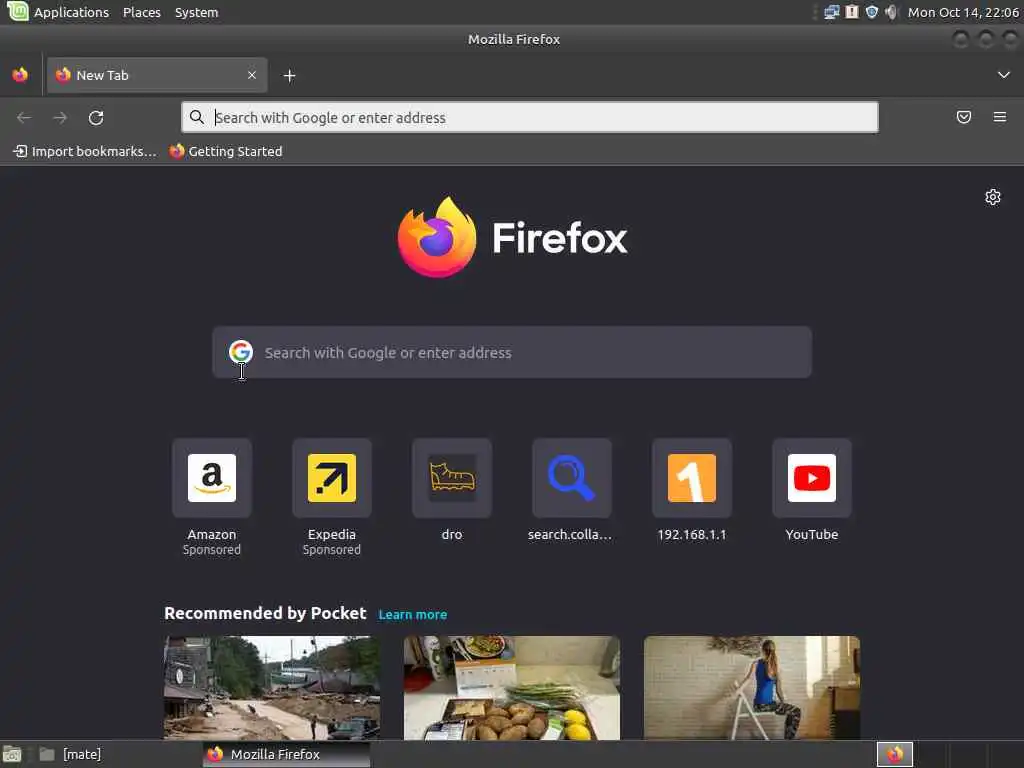The height and width of the screenshot is (768, 1024).
Task: Open the clock showing Mon Oct 14
Action: click(x=963, y=12)
